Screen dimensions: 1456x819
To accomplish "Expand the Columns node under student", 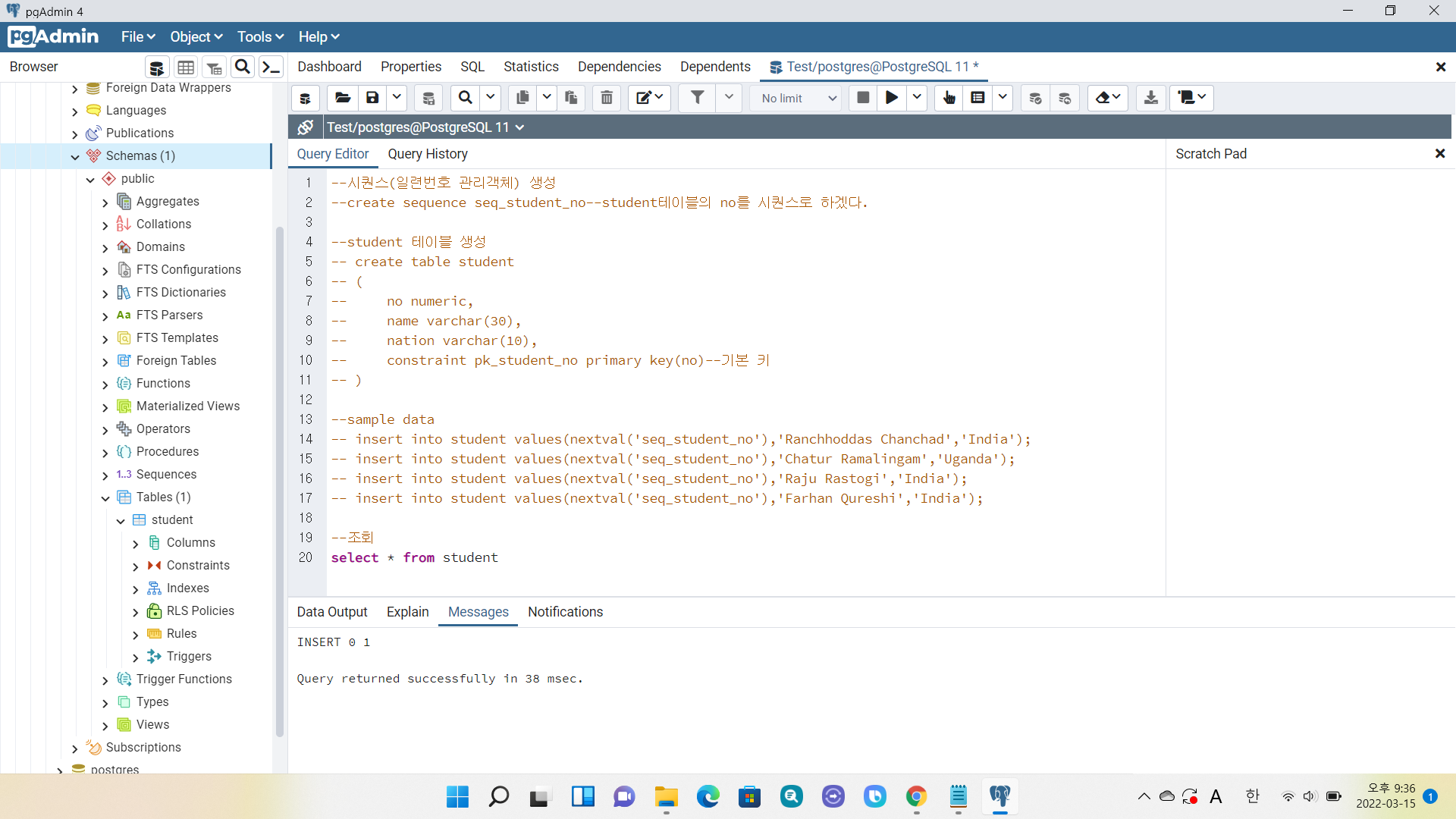I will tap(136, 544).
